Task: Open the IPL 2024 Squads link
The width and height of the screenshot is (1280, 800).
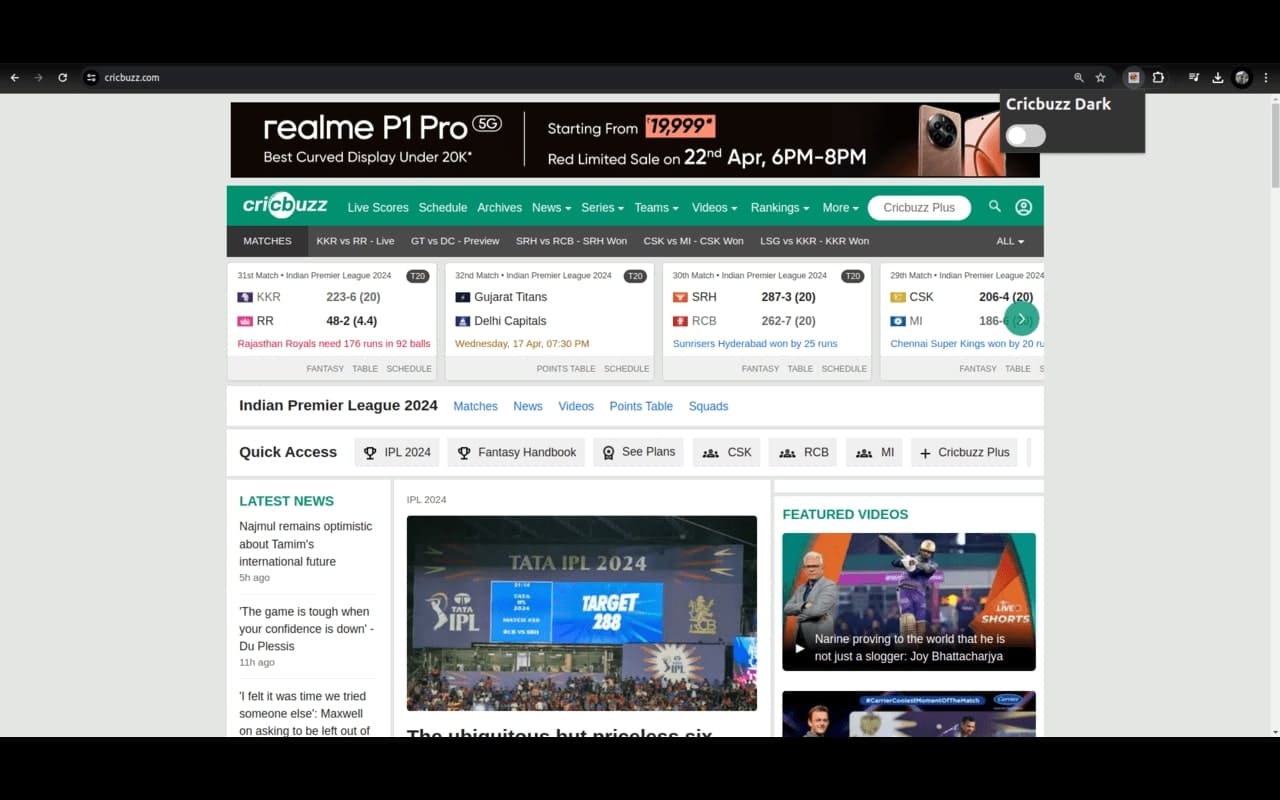Action: tap(708, 406)
